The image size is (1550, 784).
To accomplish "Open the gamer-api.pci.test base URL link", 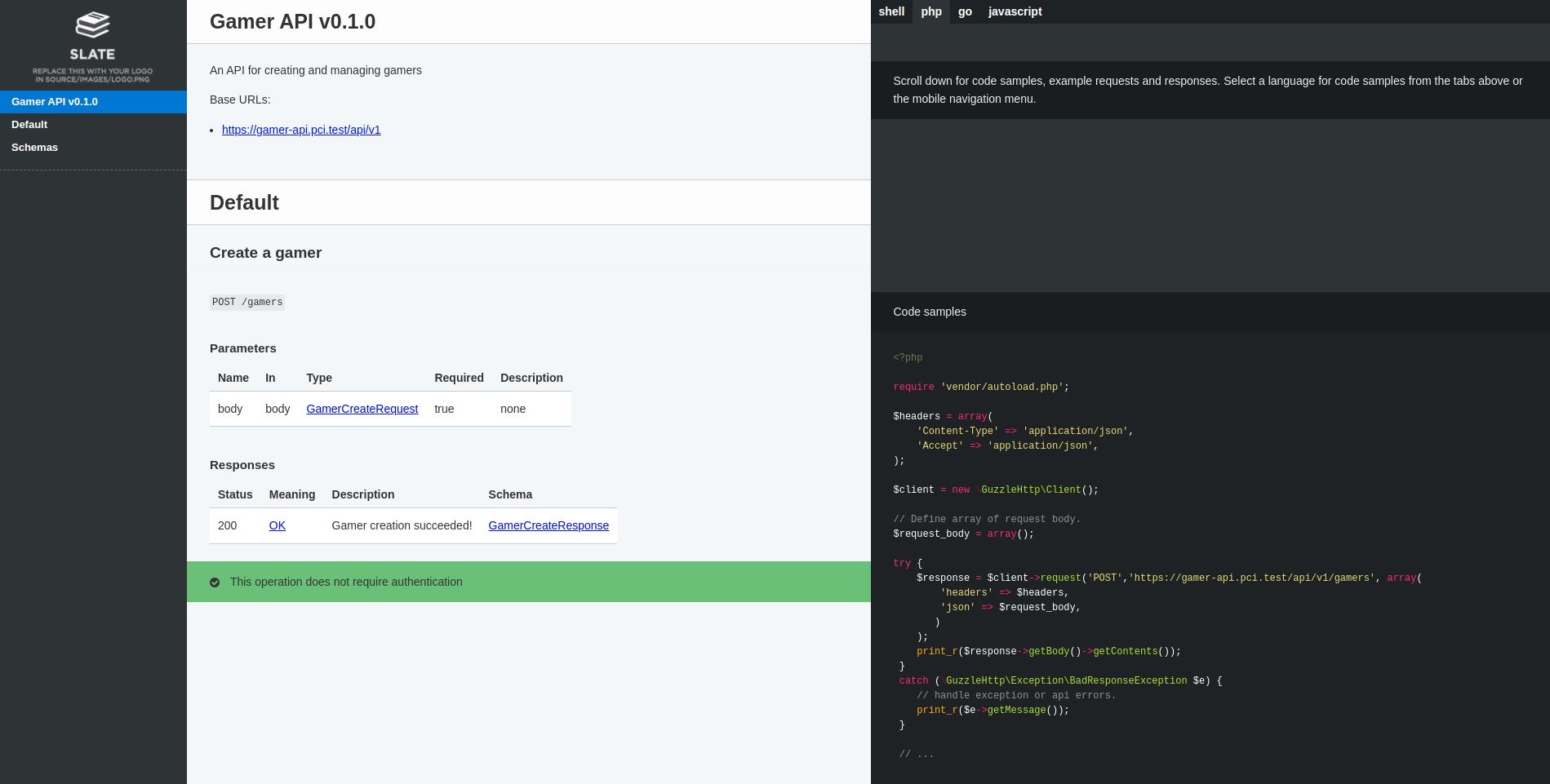I will point(301,130).
